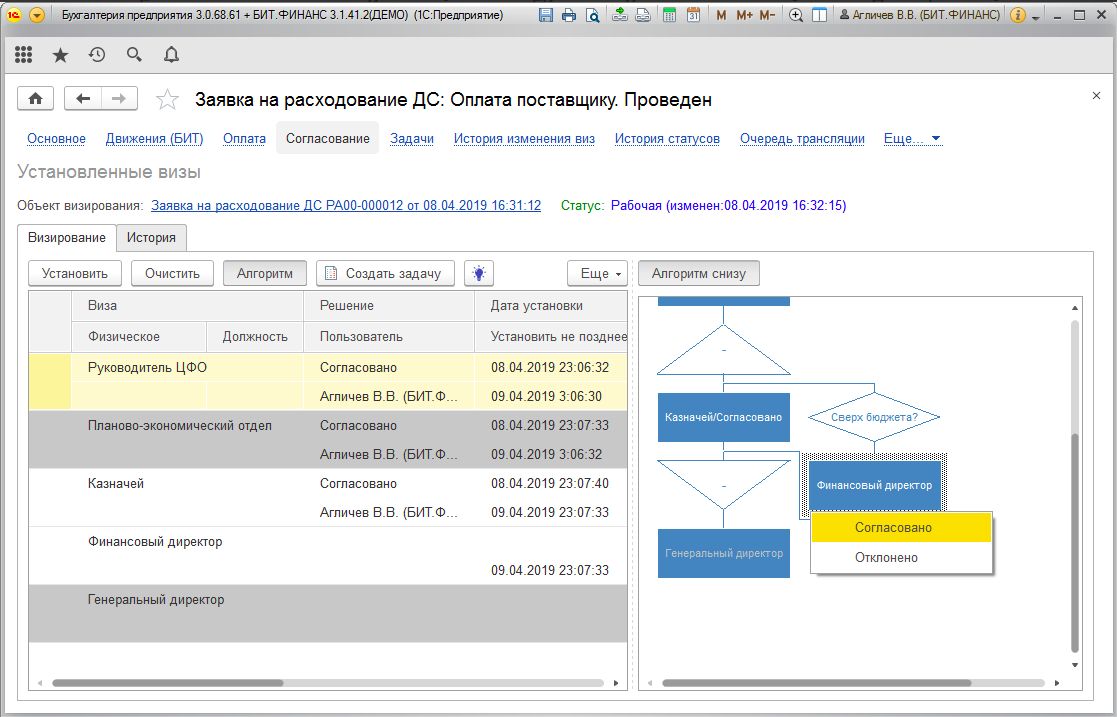Click the notifications bell icon
Image resolution: width=1117 pixels, height=717 pixels.
[x=171, y=55]
